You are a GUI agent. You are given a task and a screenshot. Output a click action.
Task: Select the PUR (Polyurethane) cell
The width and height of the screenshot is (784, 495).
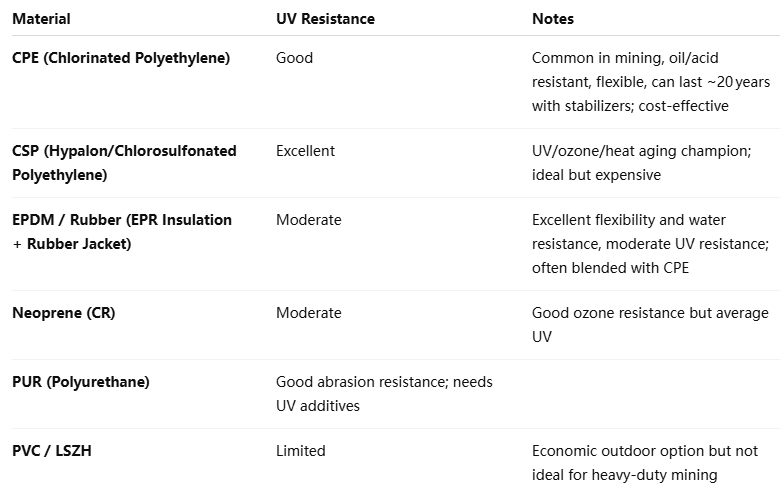[x=81, y=382]
